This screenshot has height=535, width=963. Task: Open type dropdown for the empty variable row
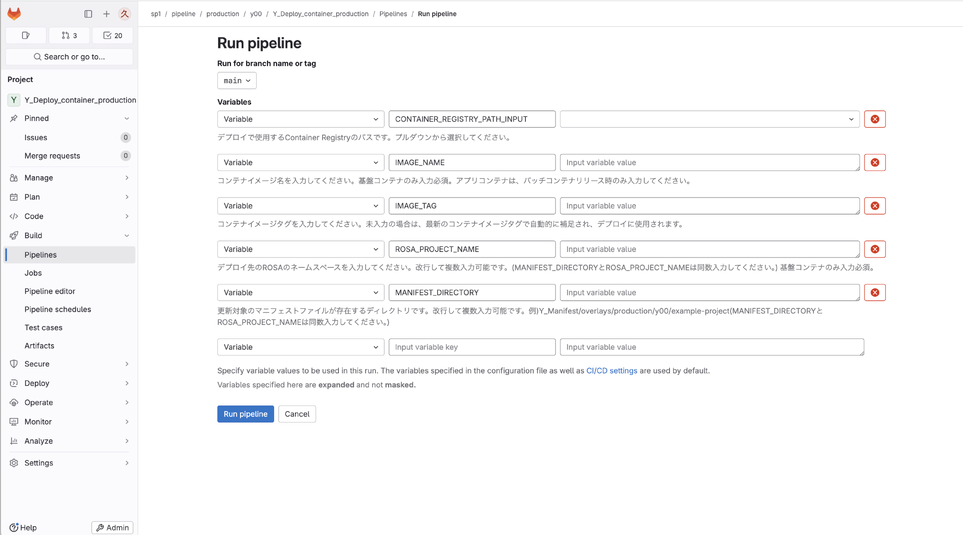point(300,347)
